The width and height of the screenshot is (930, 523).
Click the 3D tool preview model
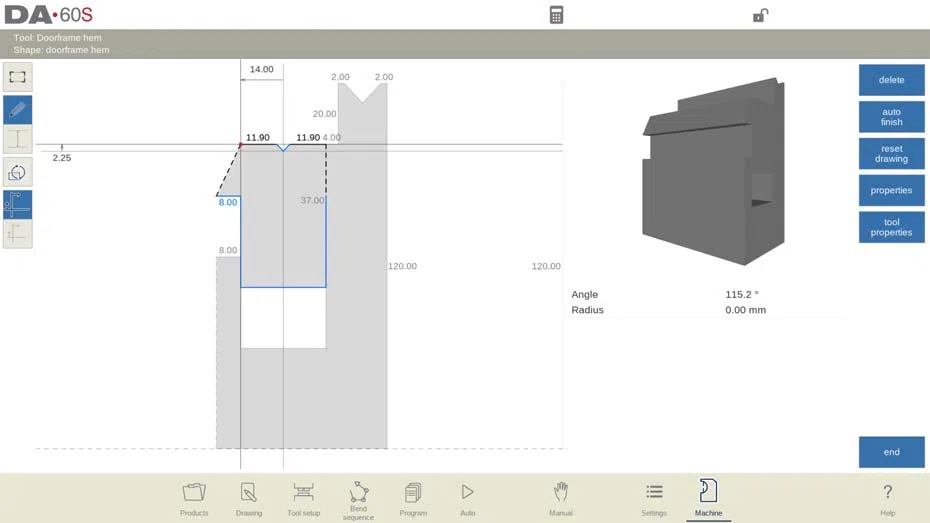coord(714,171)
